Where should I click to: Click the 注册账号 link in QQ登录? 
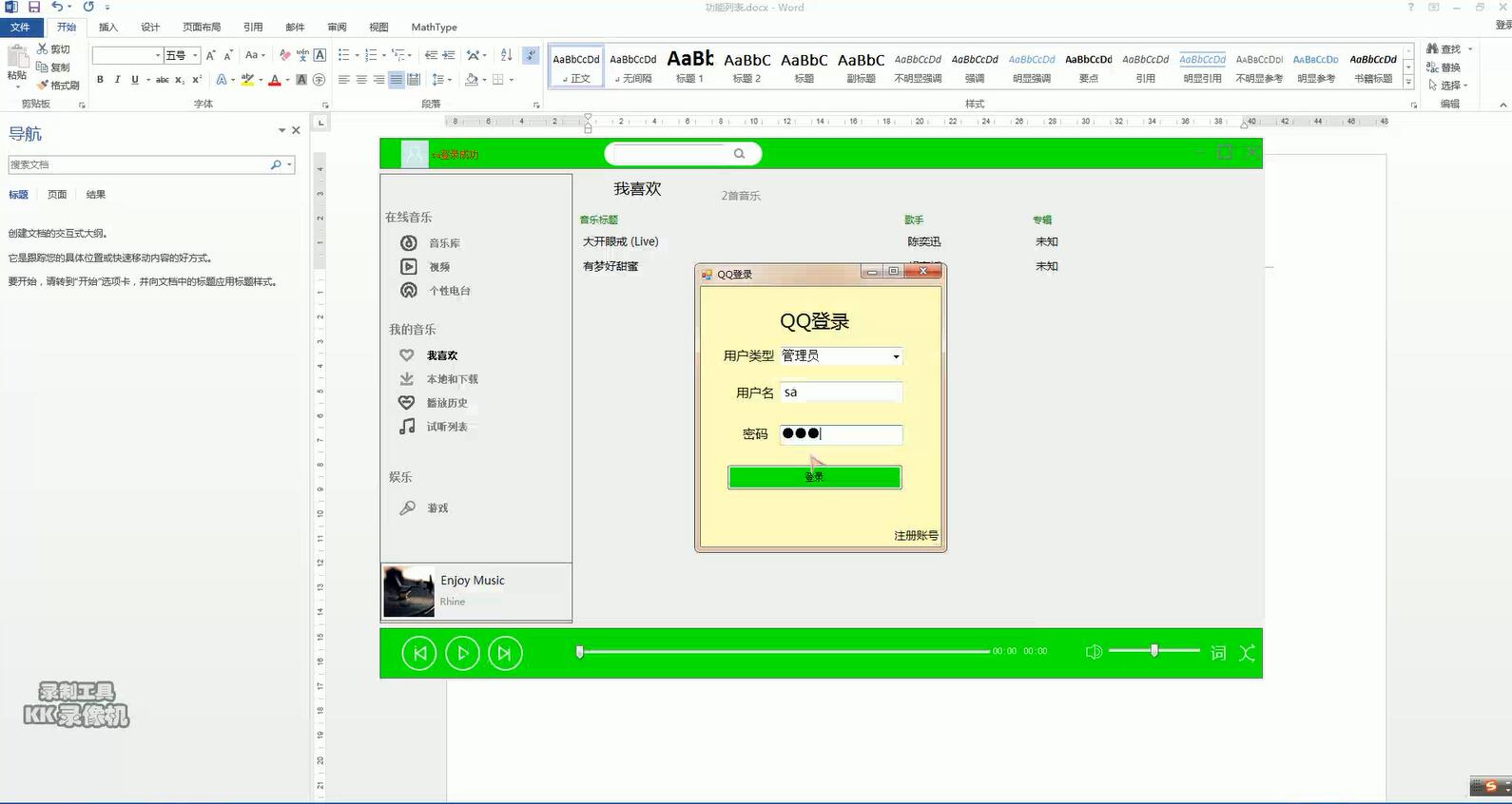916,536
